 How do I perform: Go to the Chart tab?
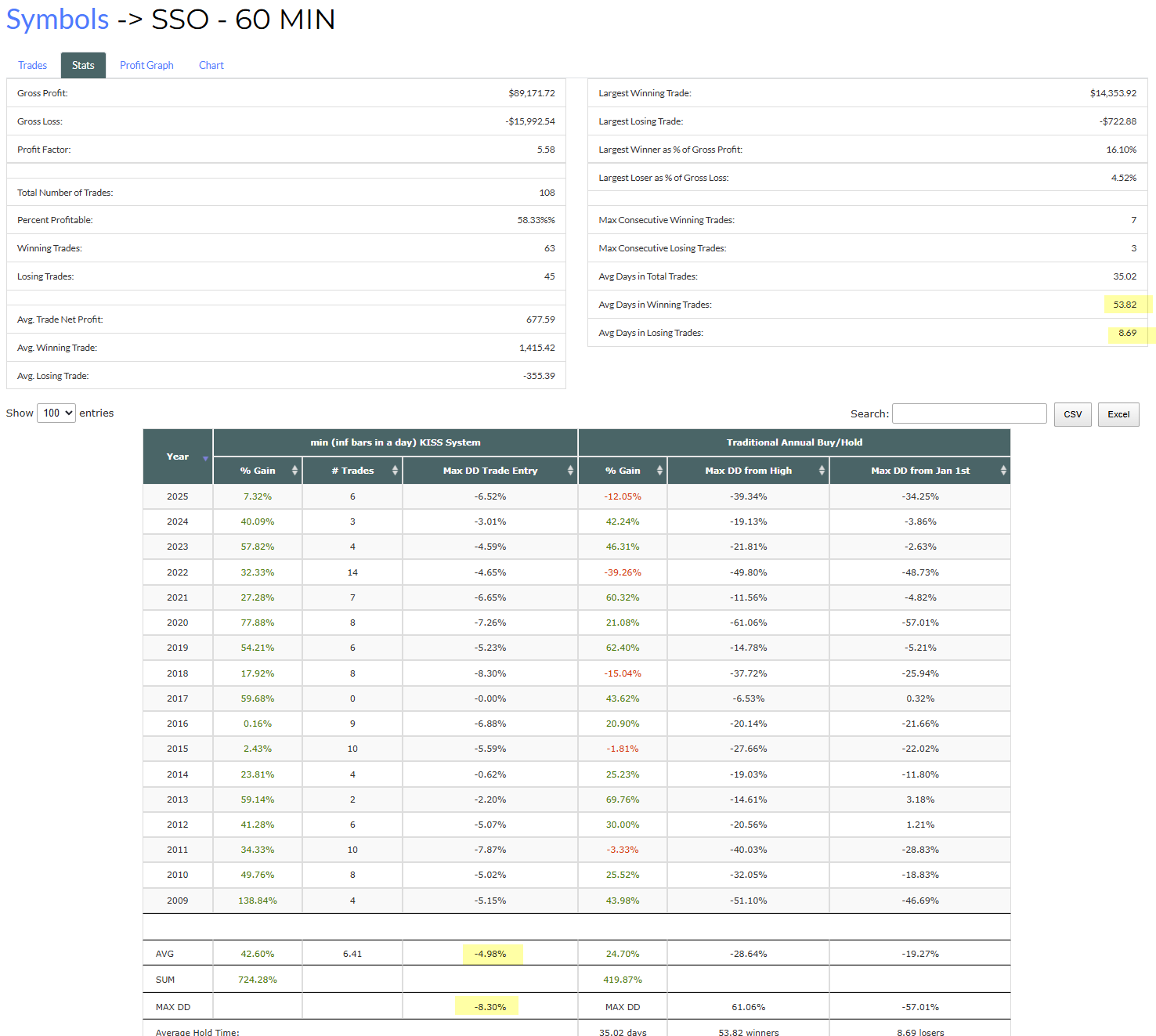tap(211, 66)
